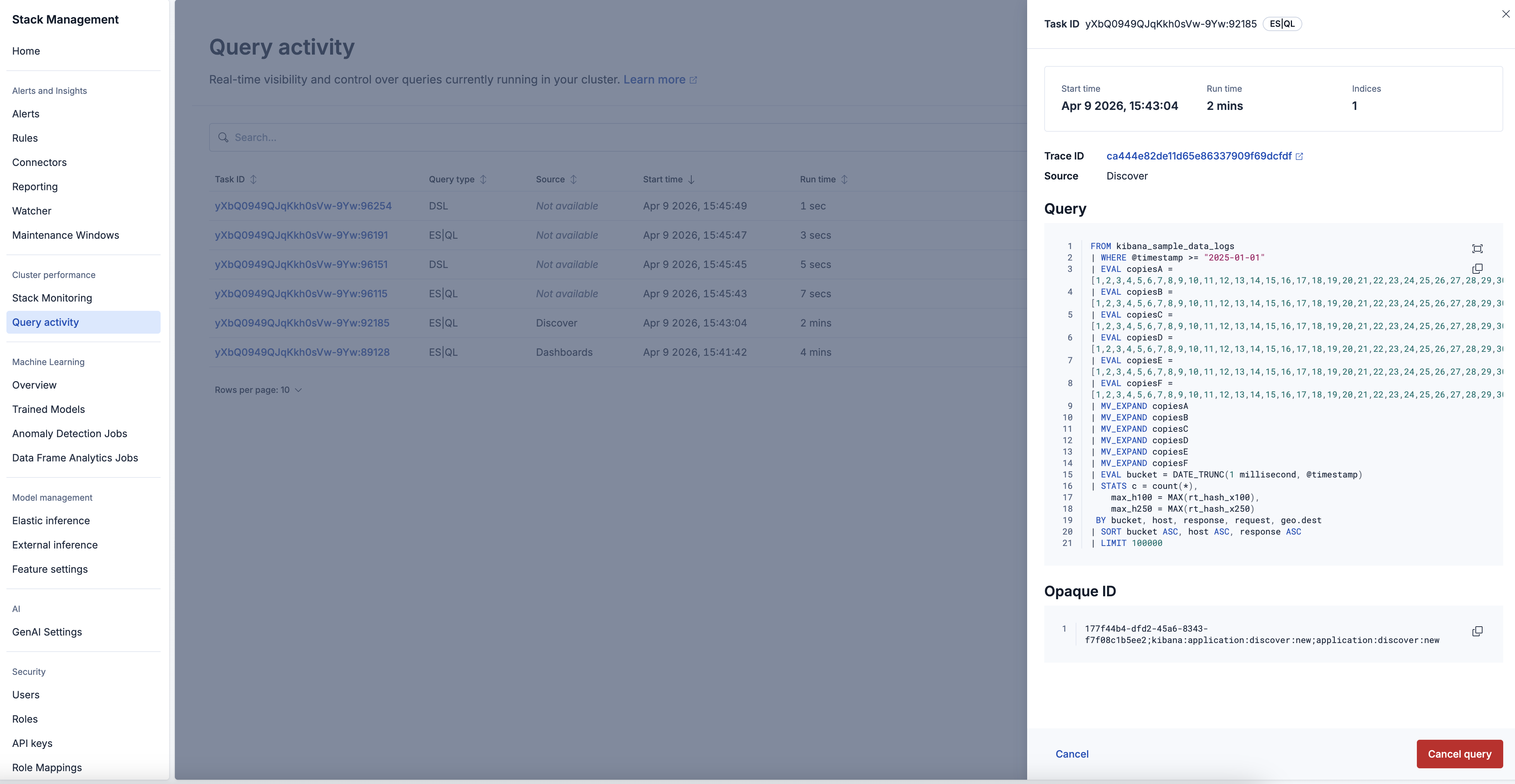Toggle sorting on the Run time column
Viewport: 1515px width, 784px height.
845,179
